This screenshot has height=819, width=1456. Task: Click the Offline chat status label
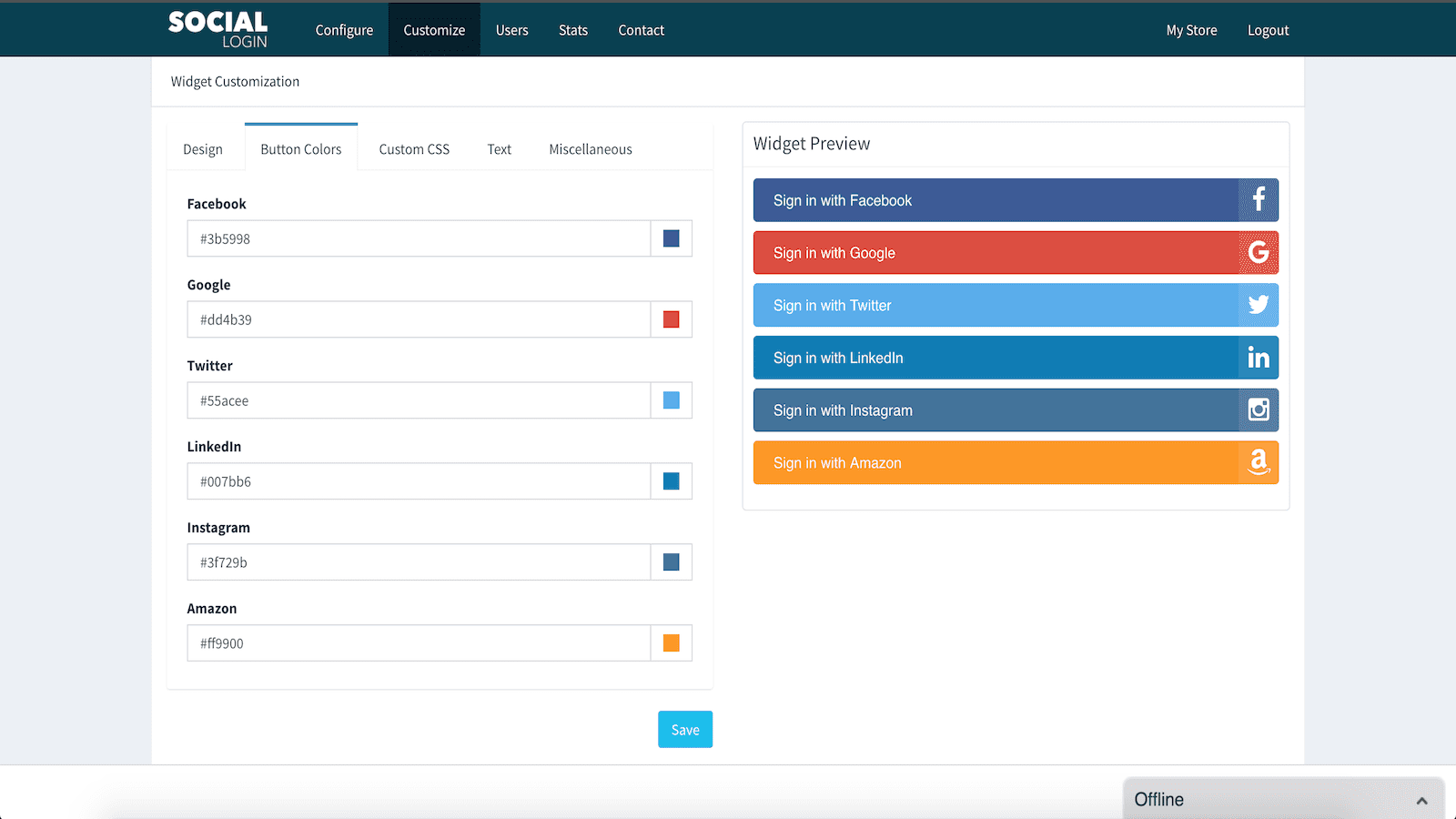[x=1158, y=800]
